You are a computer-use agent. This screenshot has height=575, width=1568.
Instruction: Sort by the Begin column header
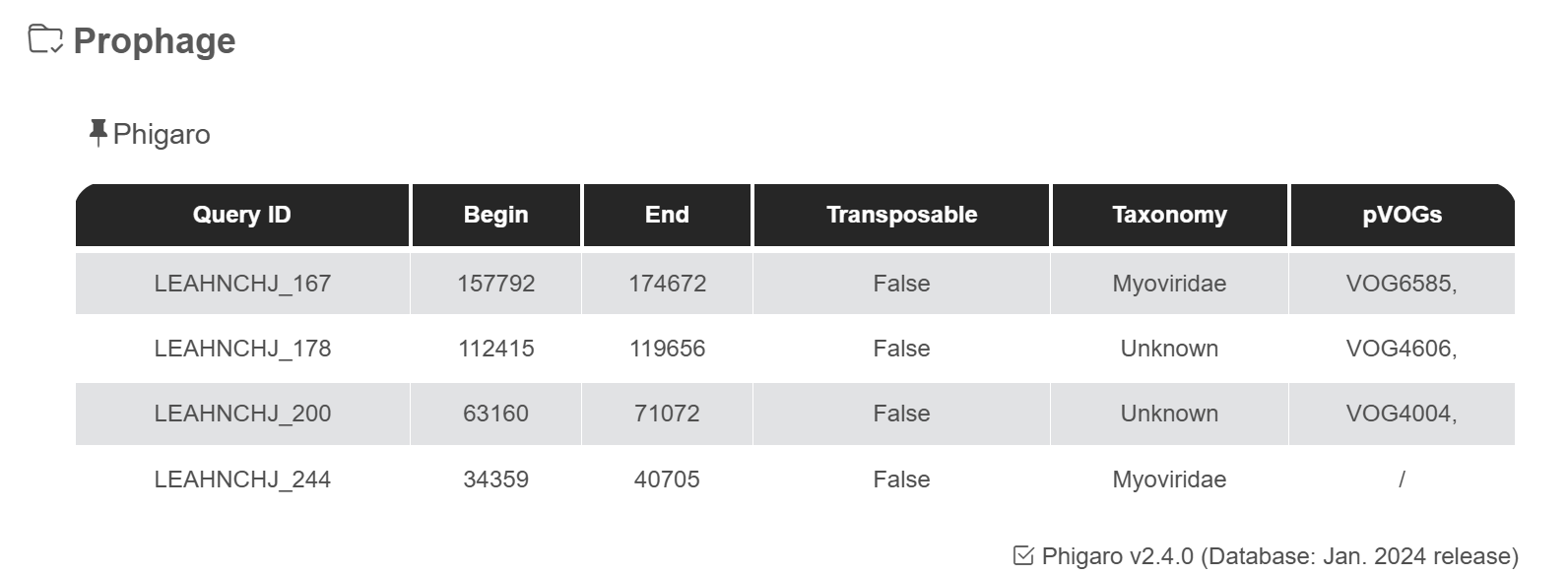(x=496, y=215)
